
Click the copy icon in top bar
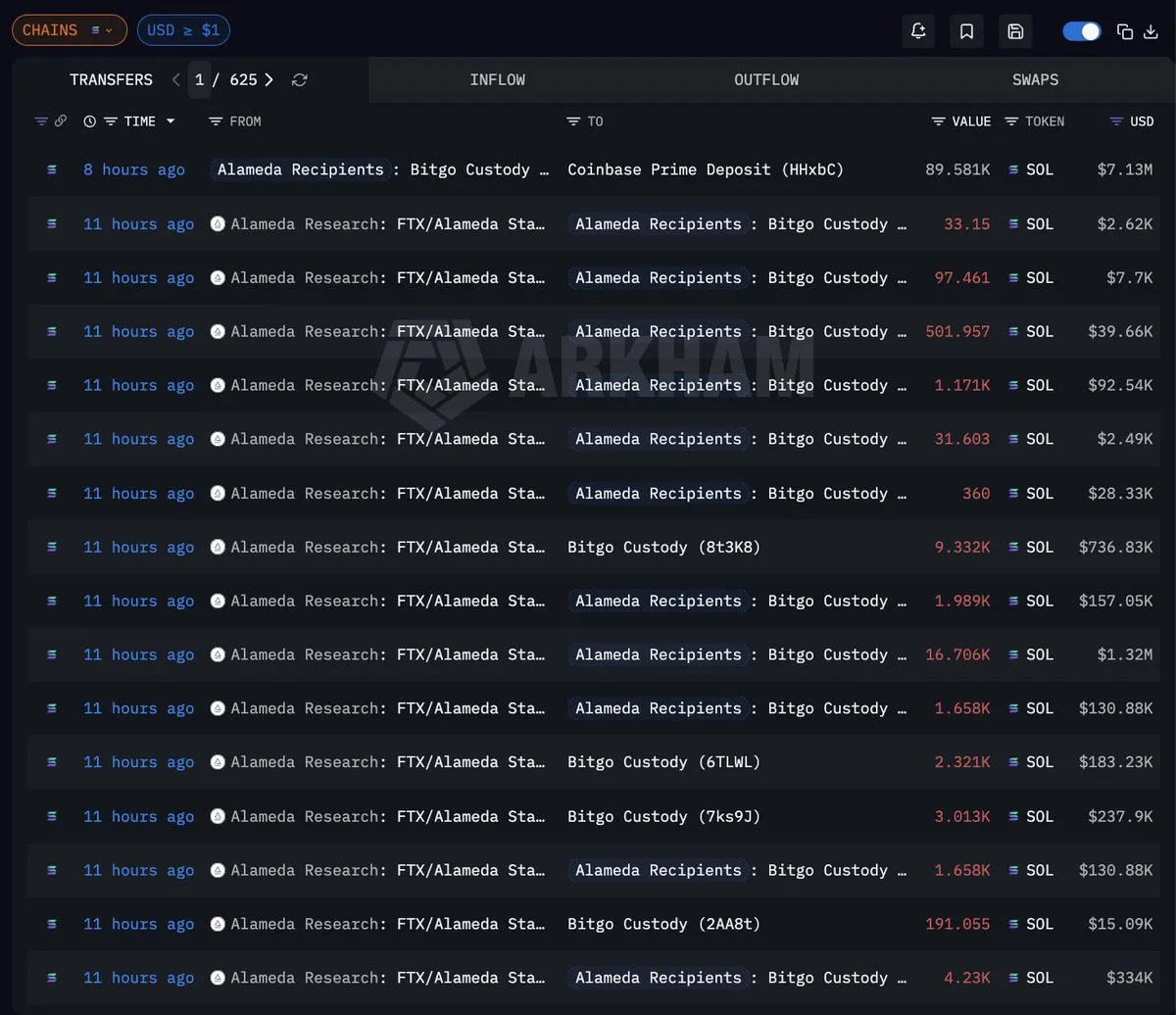pos(1125,31)
